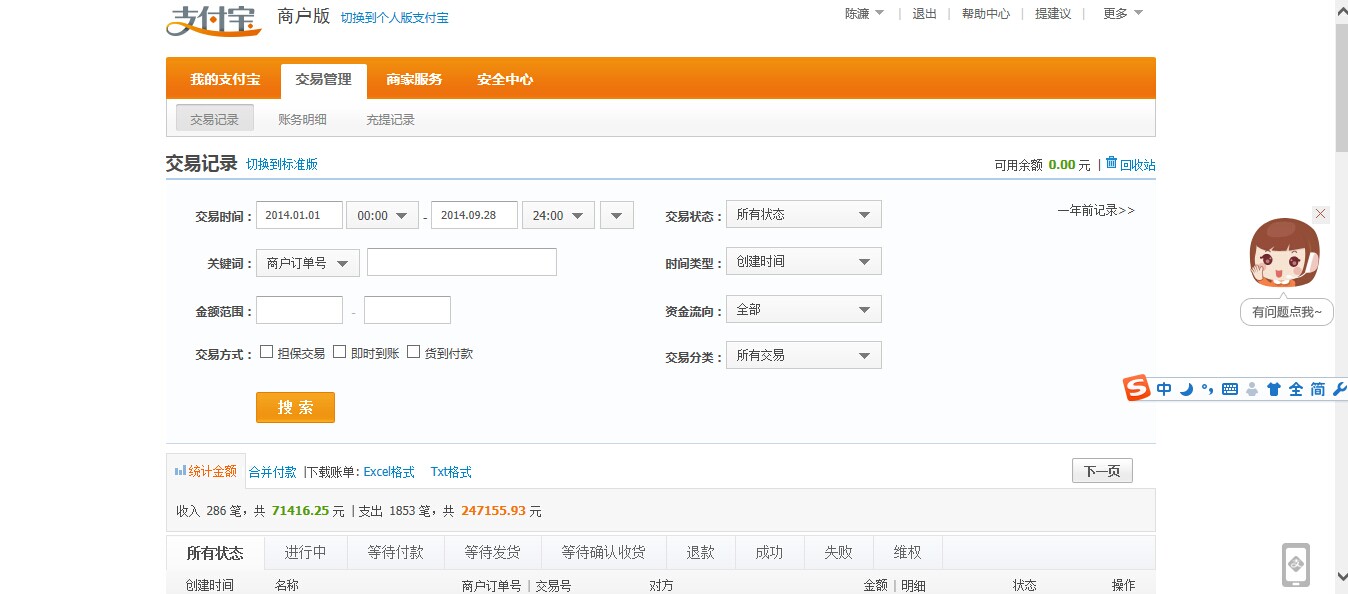Viewport: 1348px width, 594px height.
Task: Open the Sogou skin shirt icon
Action: 1273,390
